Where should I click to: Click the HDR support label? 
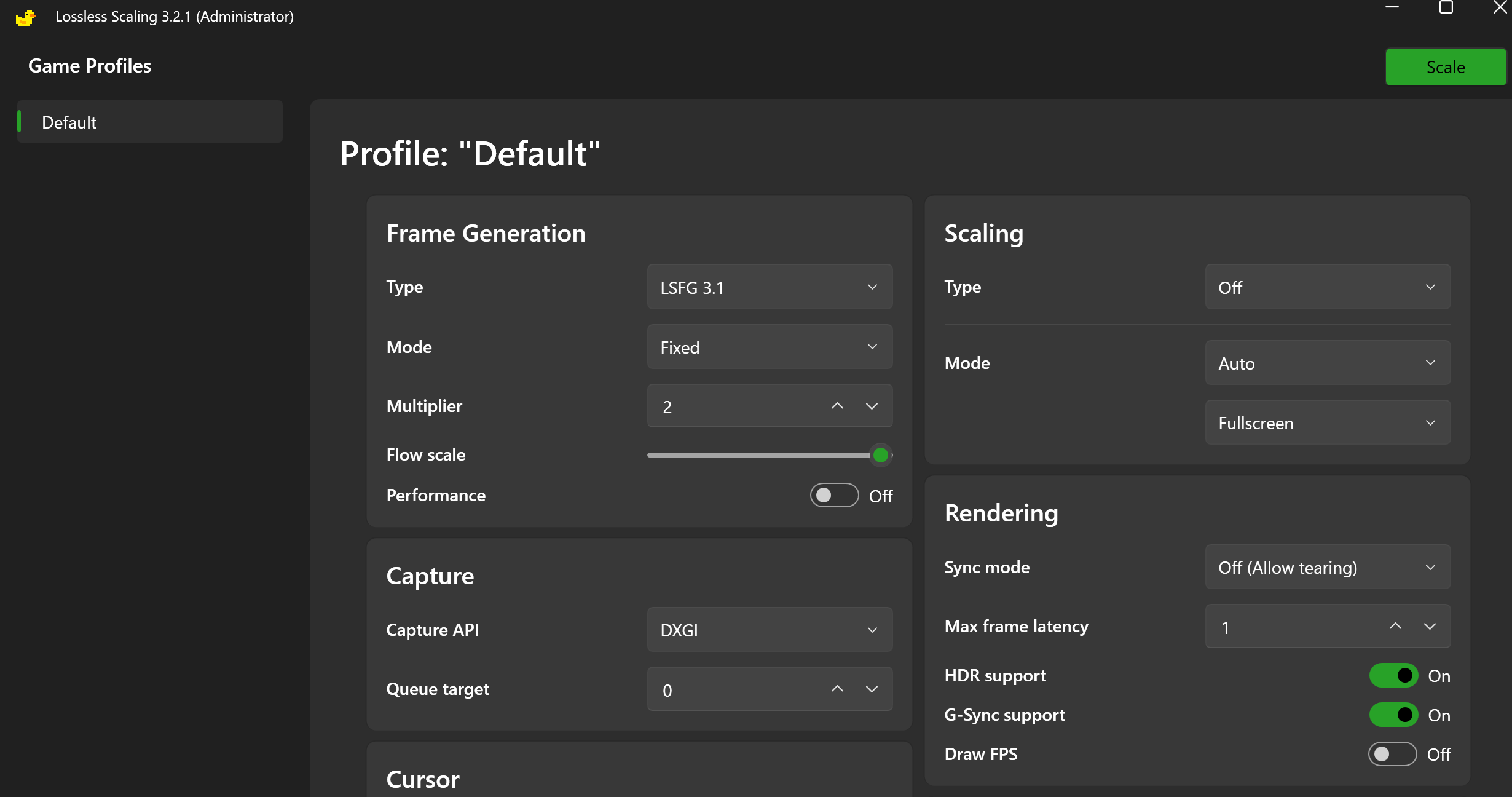pos(995,675)
